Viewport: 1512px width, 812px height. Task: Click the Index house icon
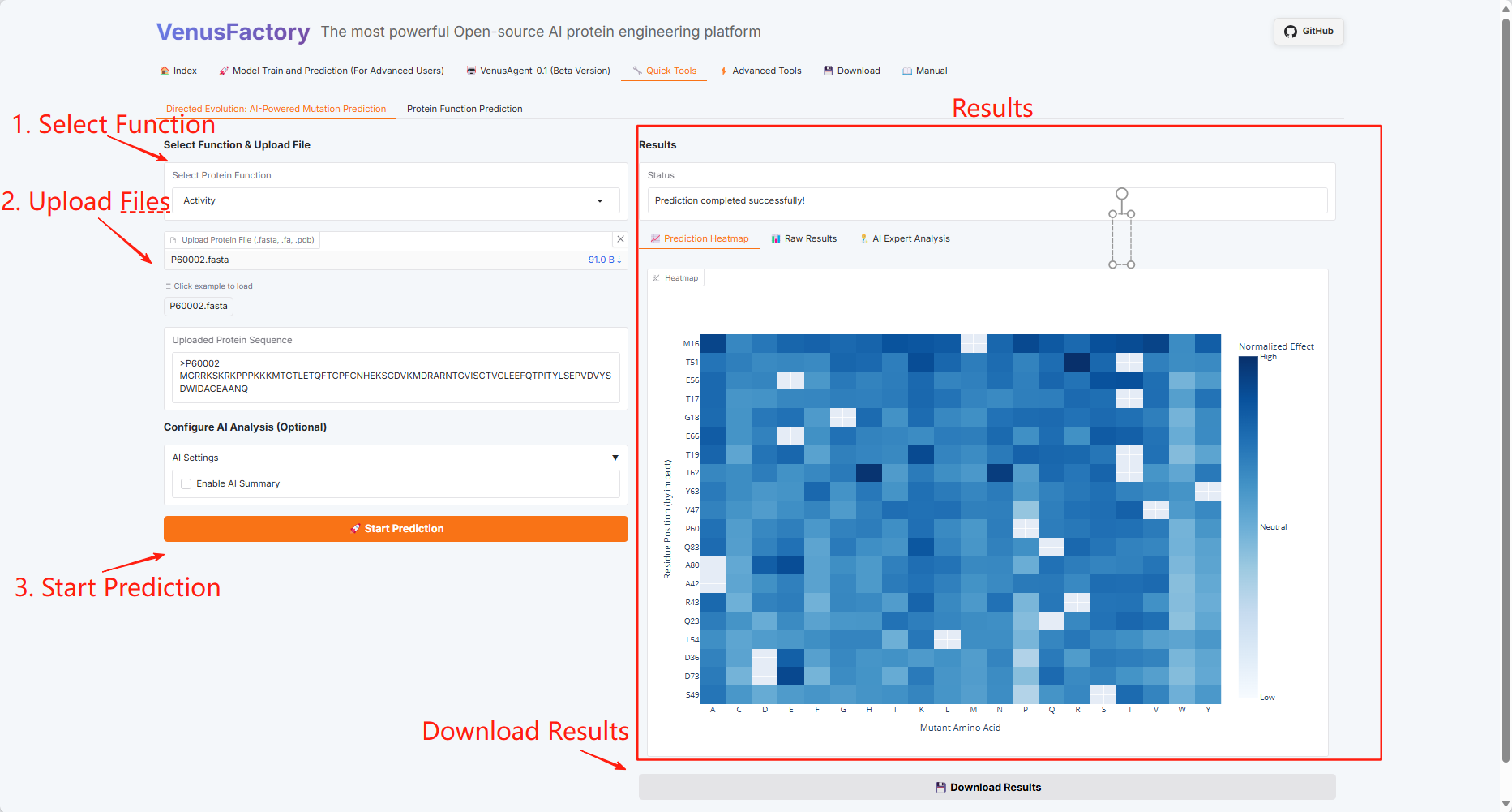pyautogui.click(x=165, y=71)
